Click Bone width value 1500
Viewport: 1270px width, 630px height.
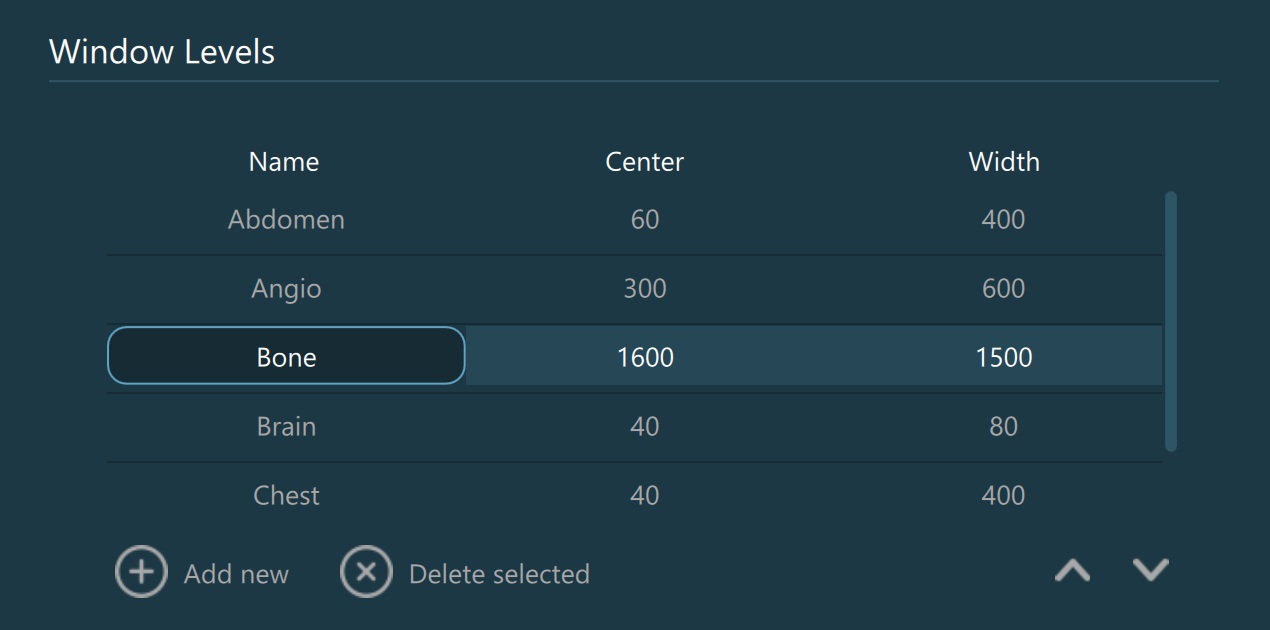pyautogui.click(x=1003, y=357)
